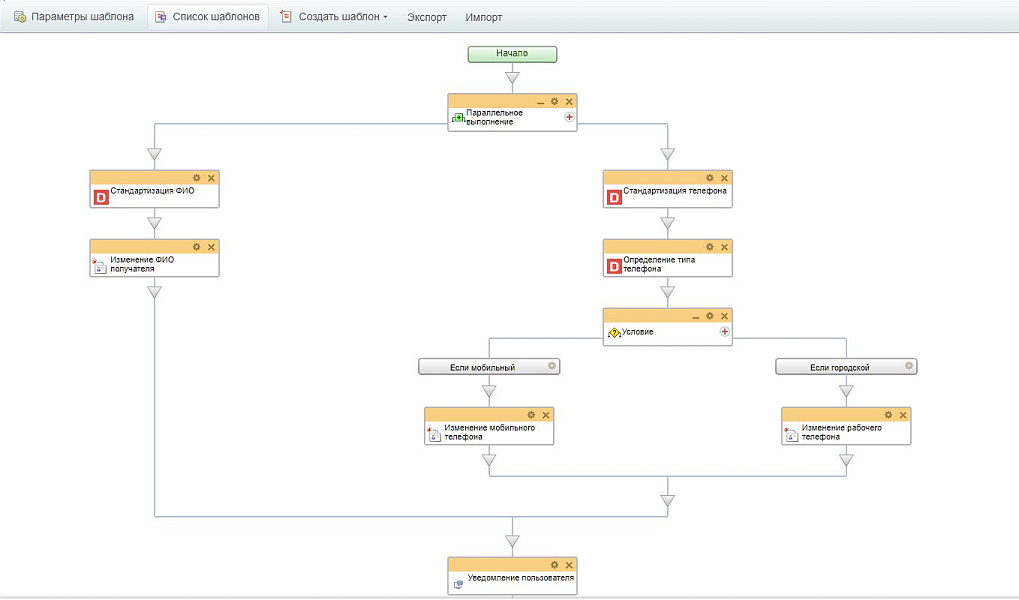Select the Начало start node

pyautogui.click(x=512, y=54)
